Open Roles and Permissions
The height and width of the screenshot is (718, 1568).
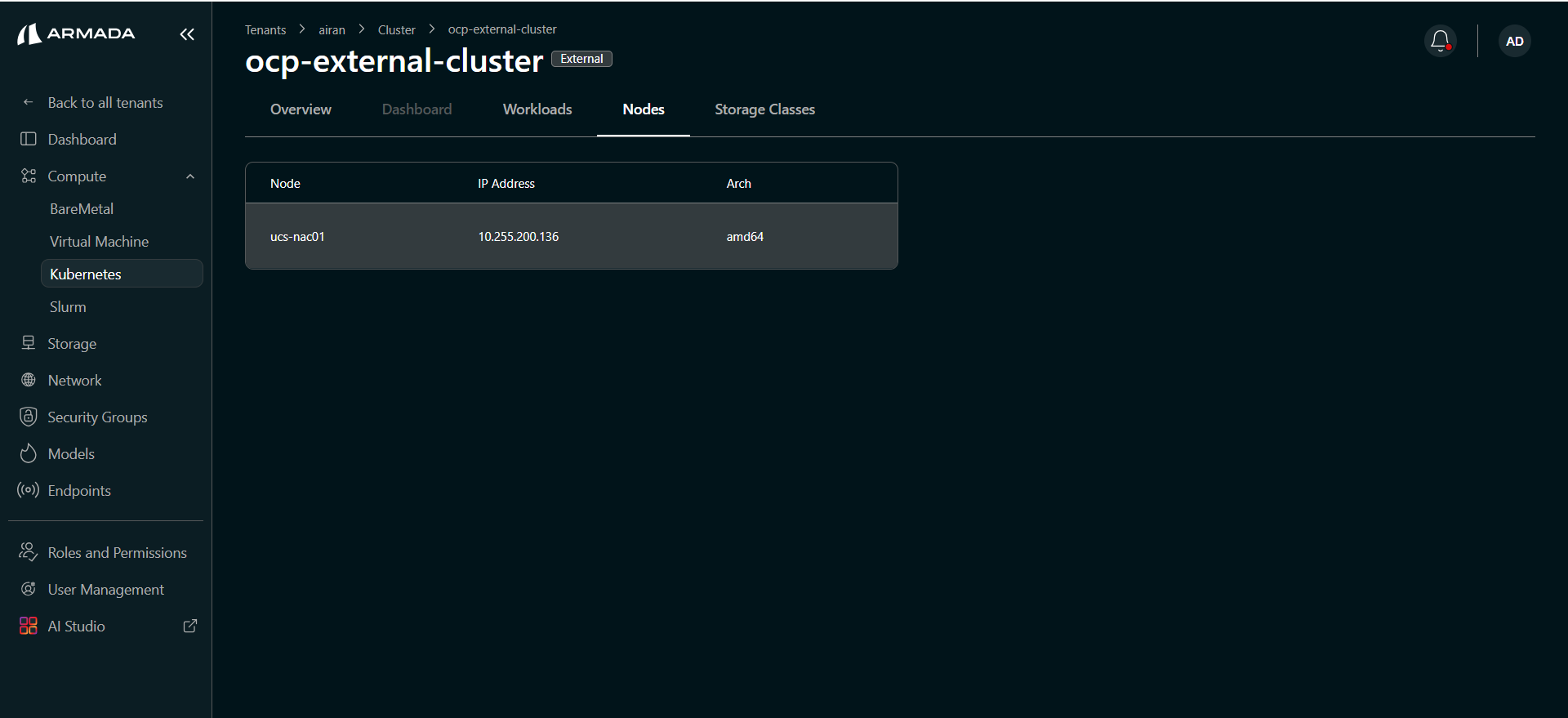[x=117, y=552]
